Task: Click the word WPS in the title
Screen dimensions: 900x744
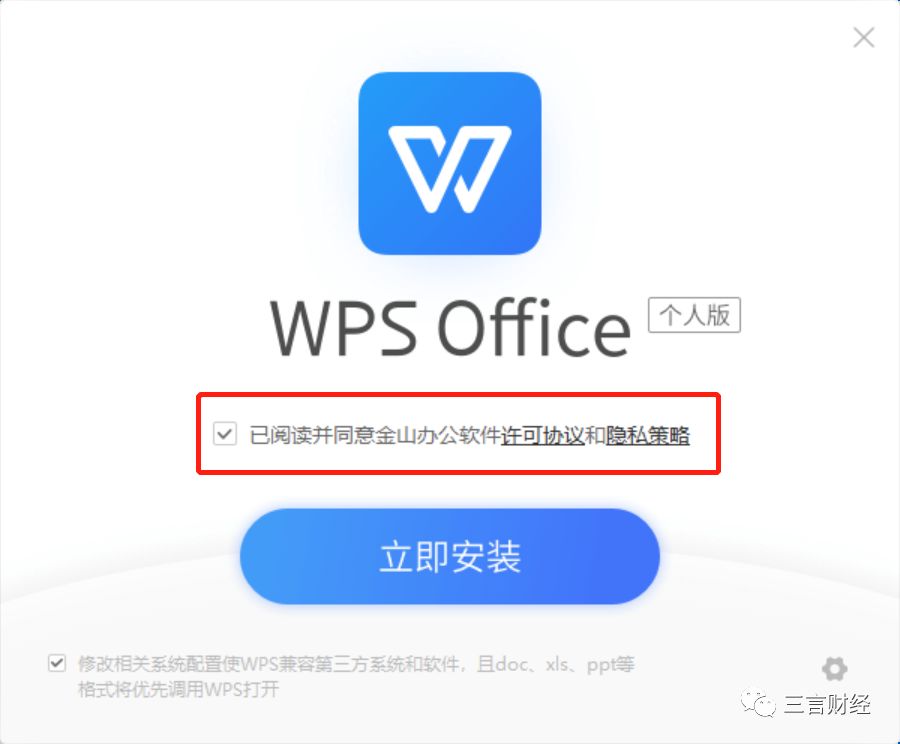Action: 343,329
